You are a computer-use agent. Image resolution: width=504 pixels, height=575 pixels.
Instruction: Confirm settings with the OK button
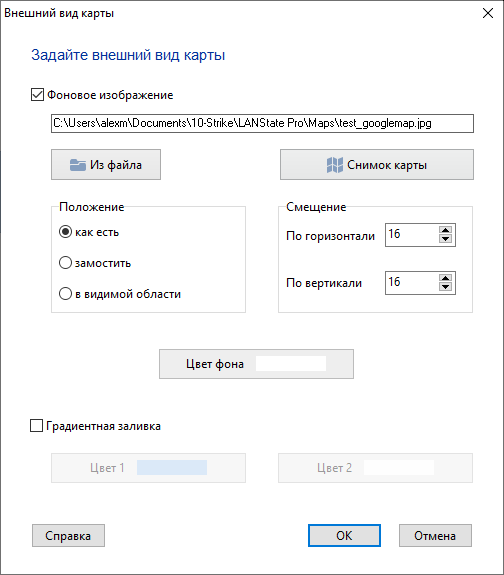pos(344,536)
